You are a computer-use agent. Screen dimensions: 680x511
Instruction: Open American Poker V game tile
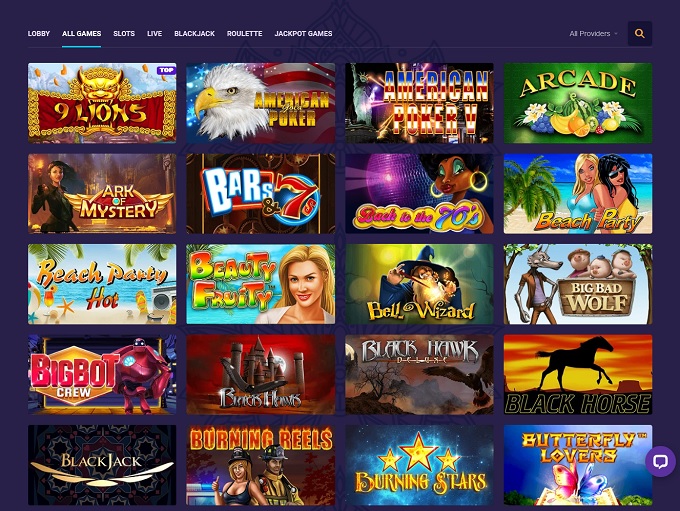[419, 103]
